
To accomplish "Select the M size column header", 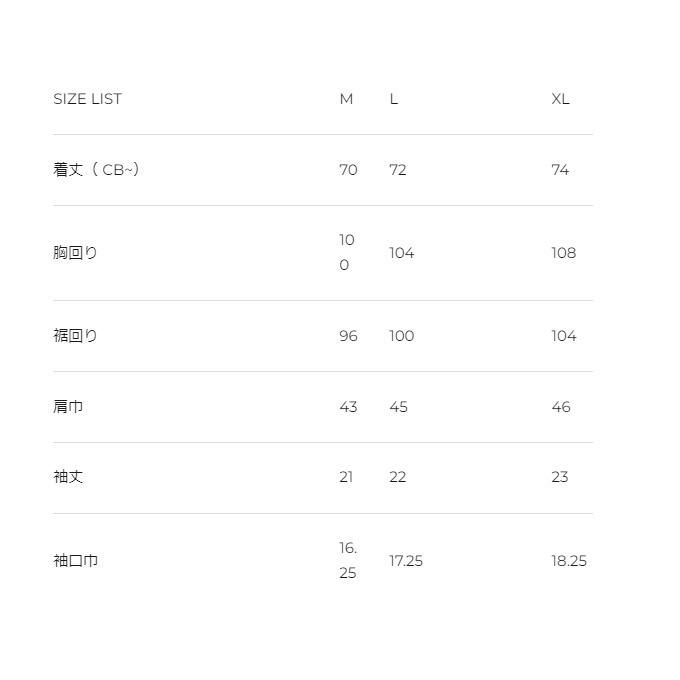I will coord(346,99).
